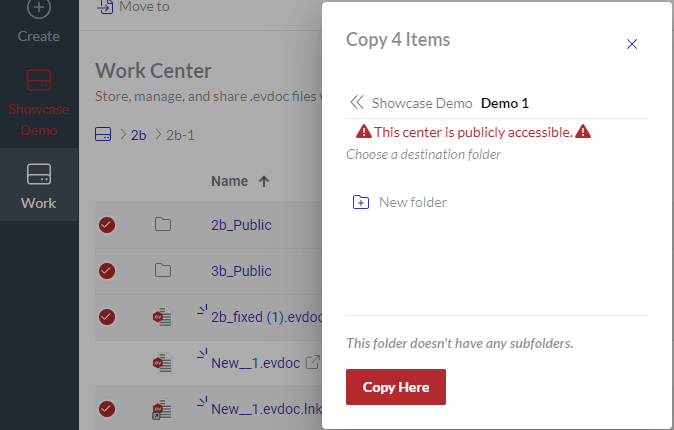Click the 3b_Public folder icon
Image resolution: width=674 pixels, height=430 pixels.
coord(163,270)
